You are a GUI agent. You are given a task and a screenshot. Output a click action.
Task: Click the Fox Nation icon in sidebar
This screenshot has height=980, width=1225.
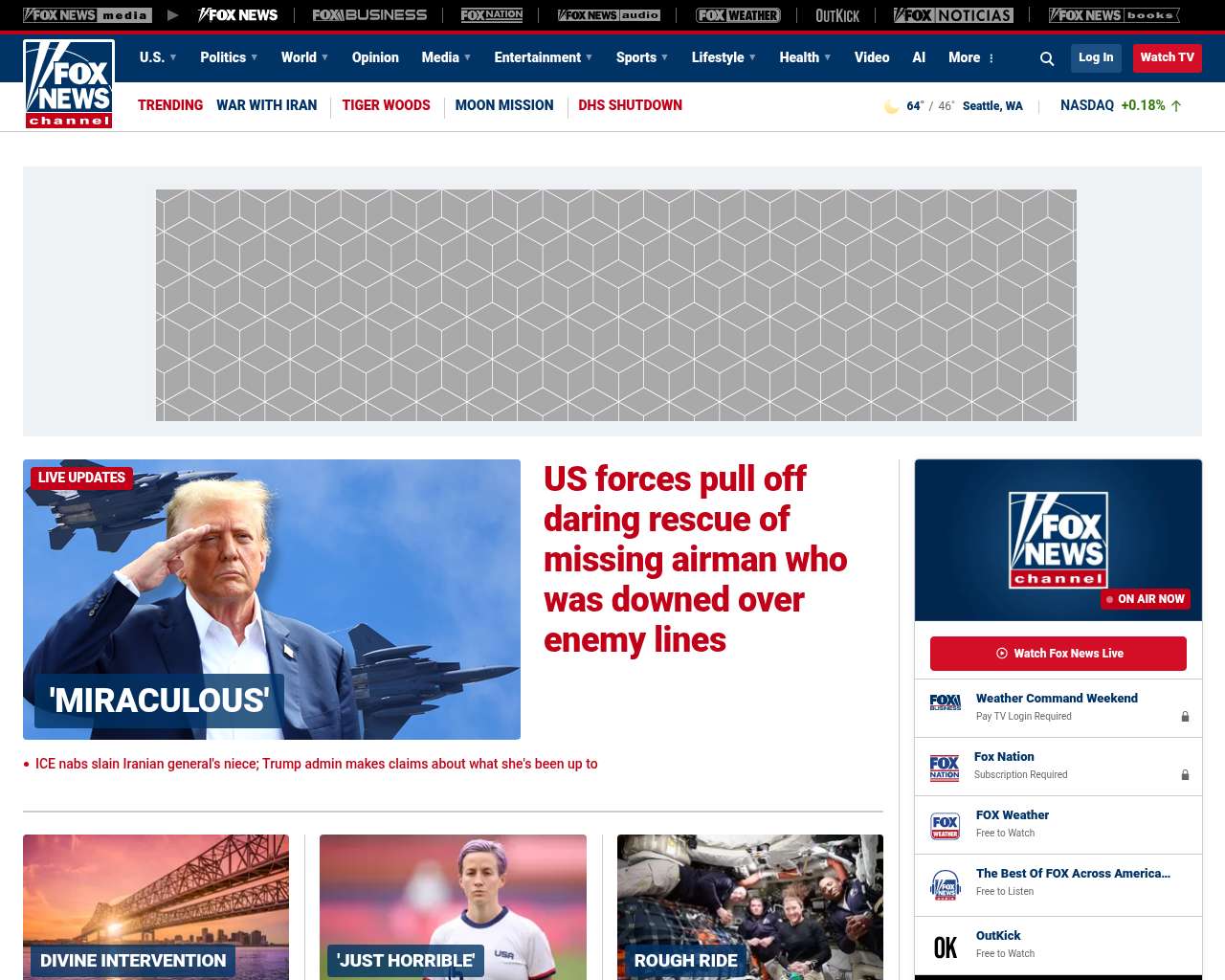point(945,768)
